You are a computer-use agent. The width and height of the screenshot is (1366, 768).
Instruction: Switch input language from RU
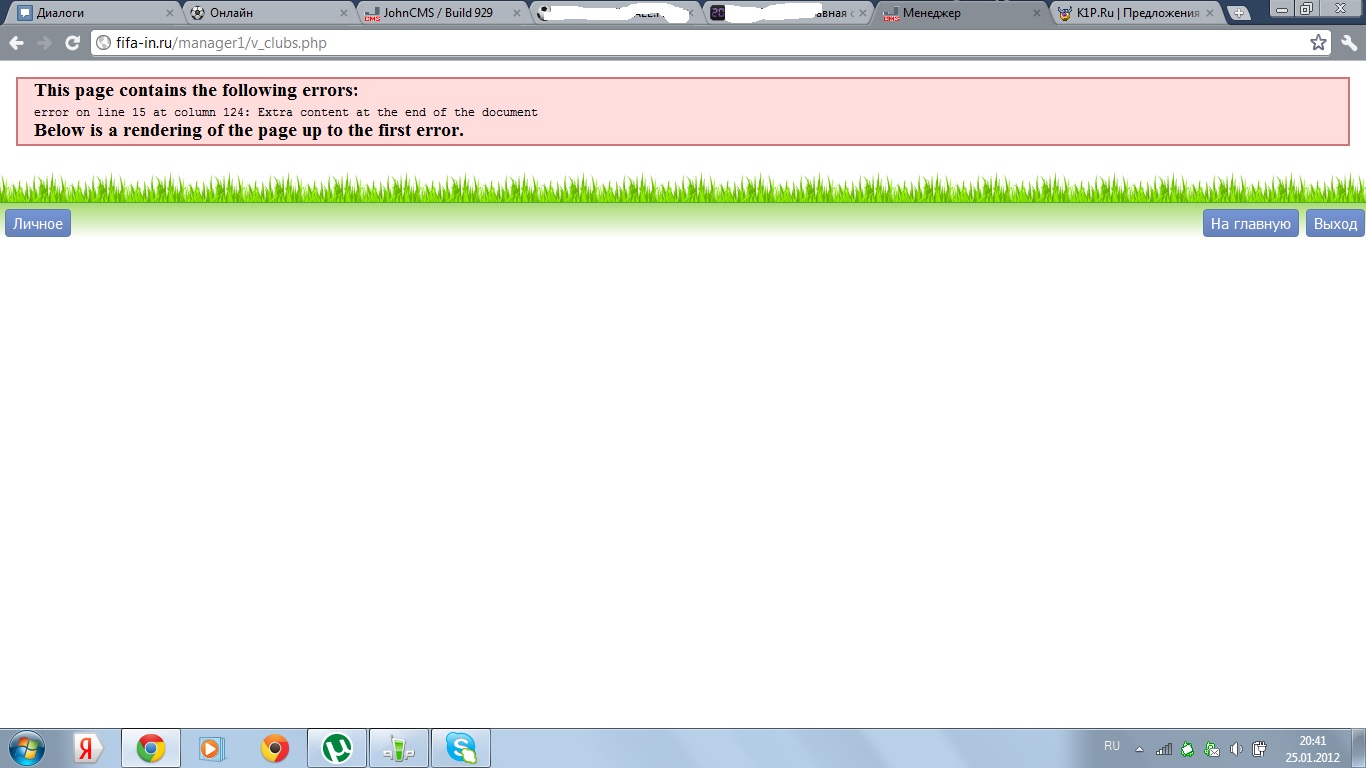coord(1112,746)
